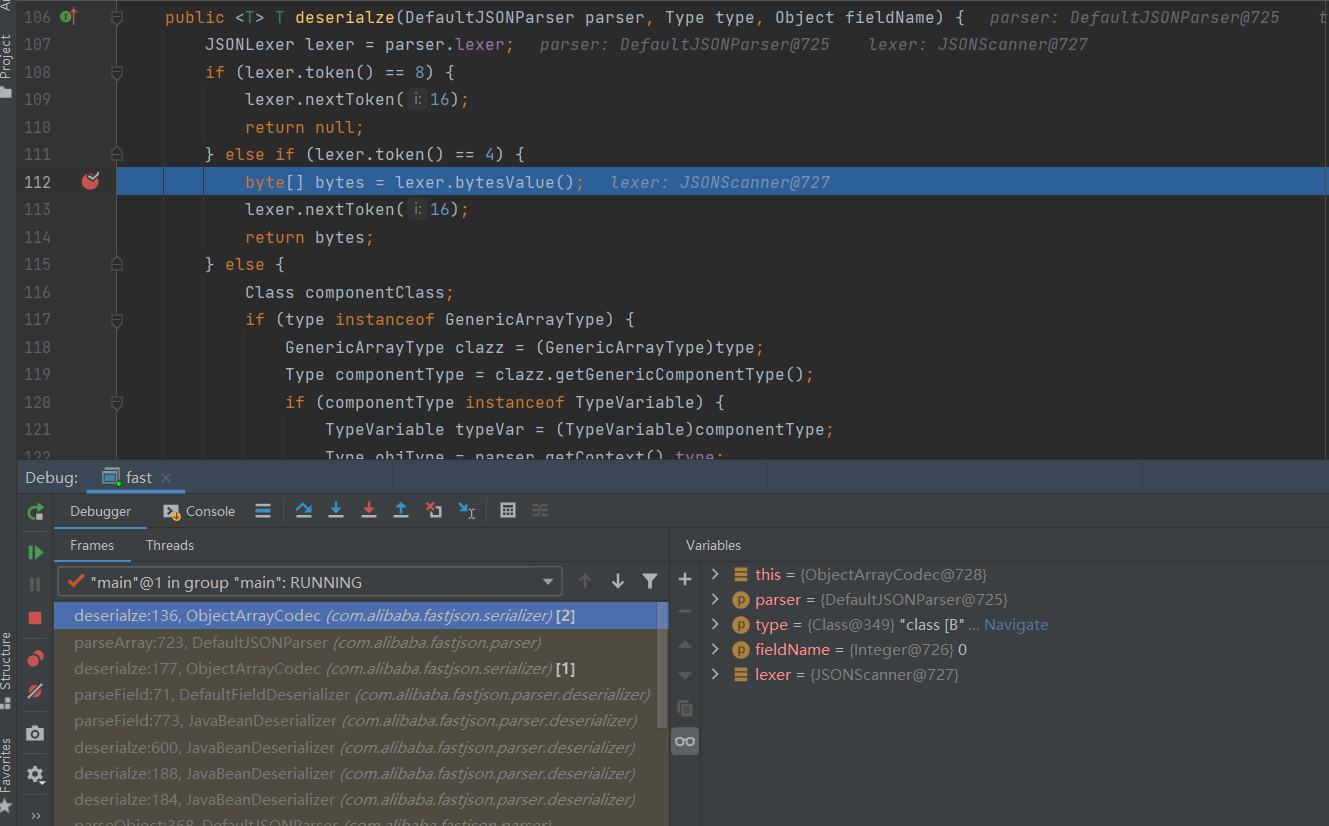Click the Step Out up-arrow icon
The height and width of the screenshot is (826, 1329).
401,510
